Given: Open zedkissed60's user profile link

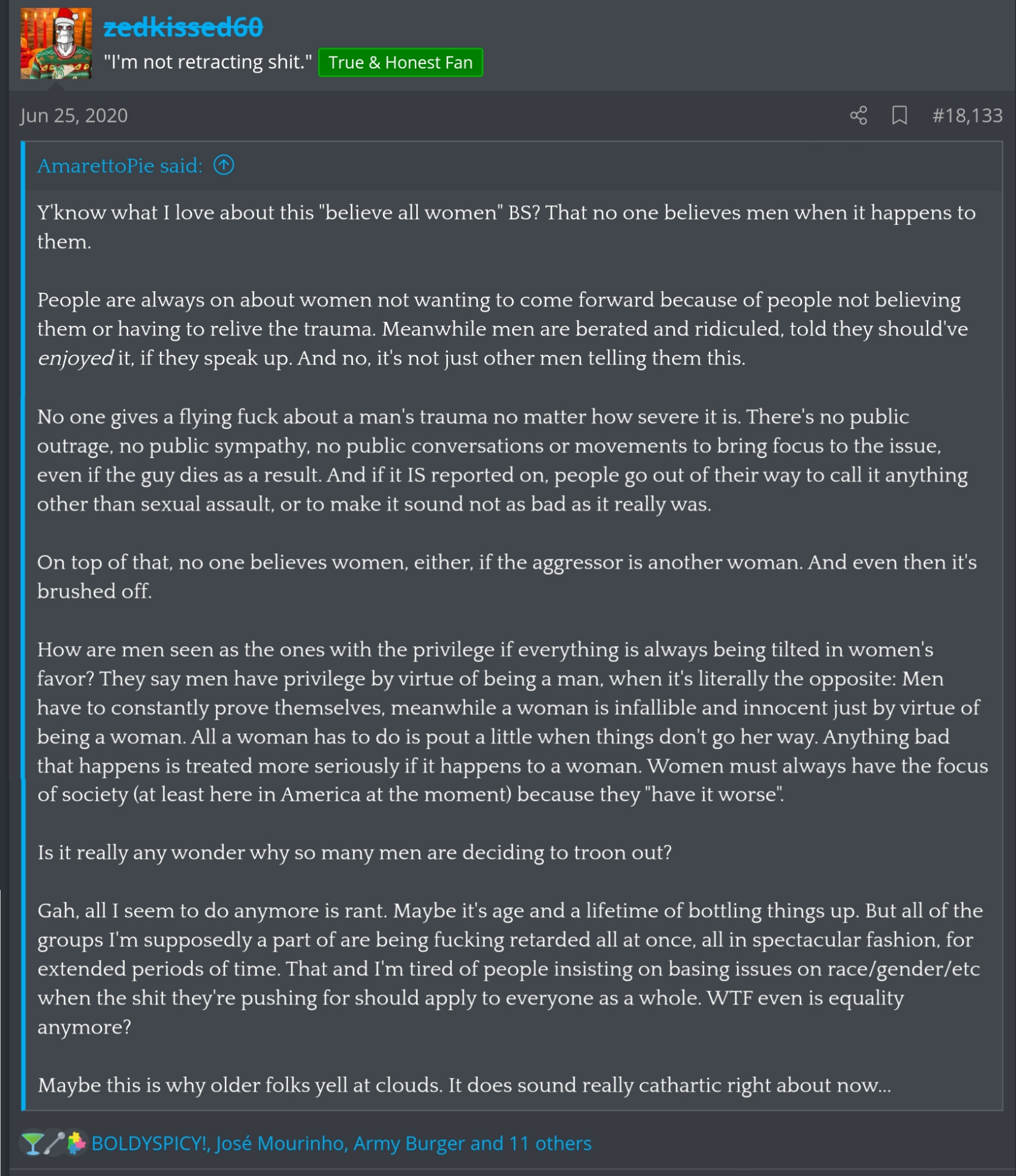Looking at the screenshot, I should tap(183, 27).
